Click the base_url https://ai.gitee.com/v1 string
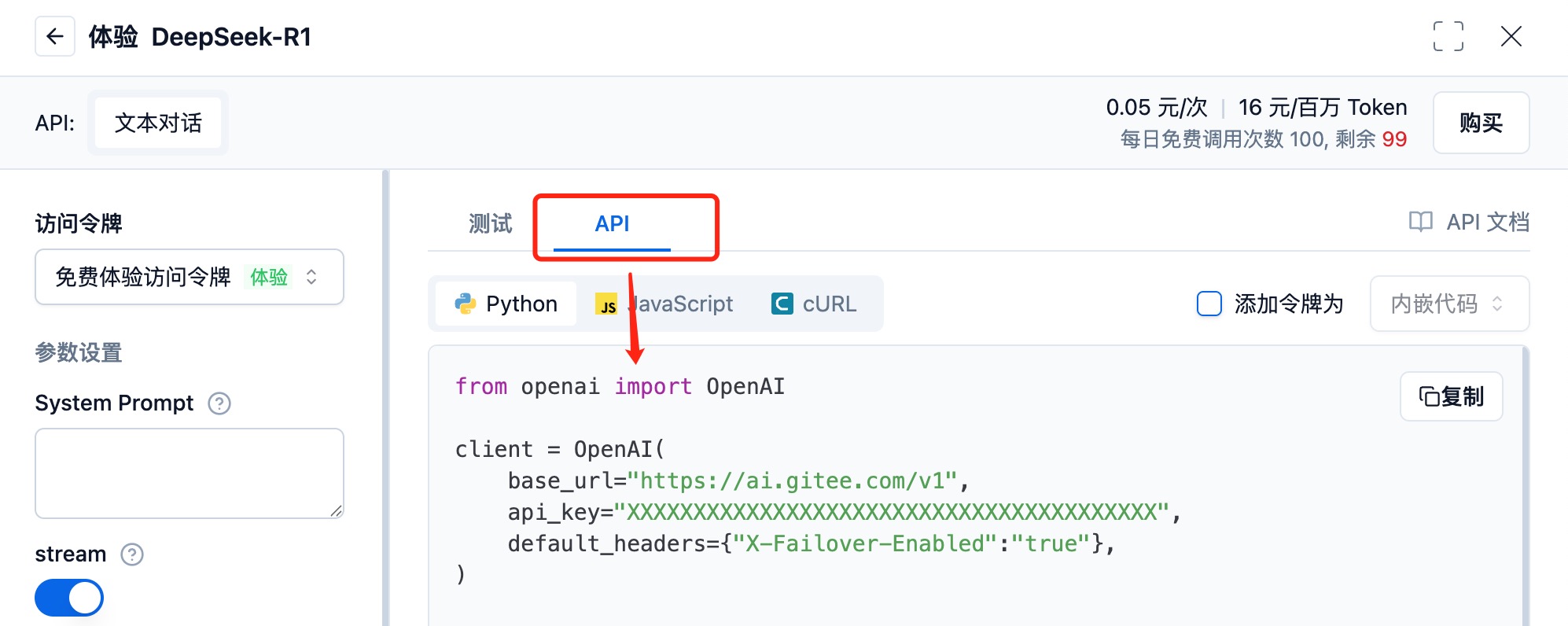 click(792, 481)
